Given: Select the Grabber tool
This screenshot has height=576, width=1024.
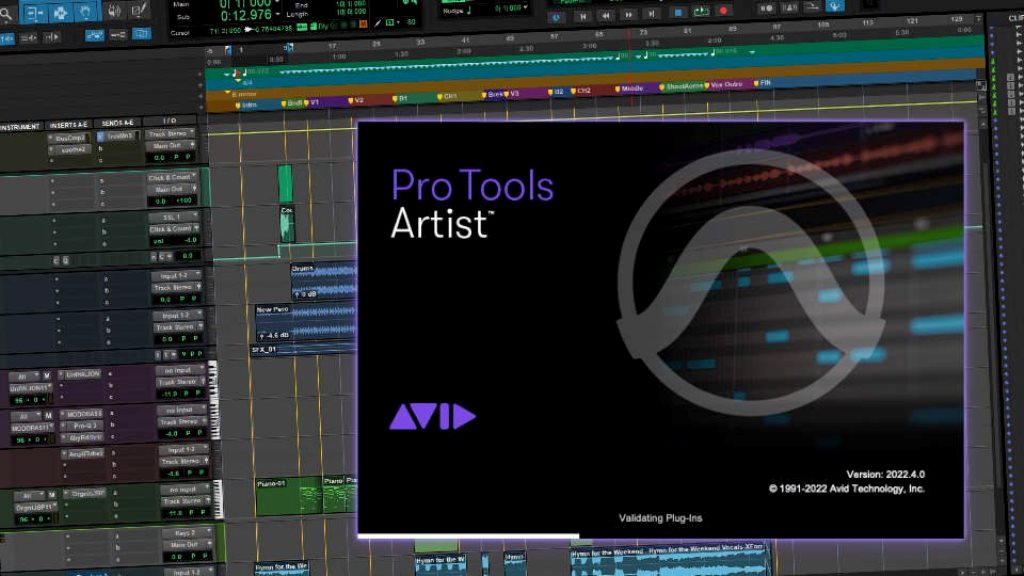Looking at the screenshot, I should (85, 13).
